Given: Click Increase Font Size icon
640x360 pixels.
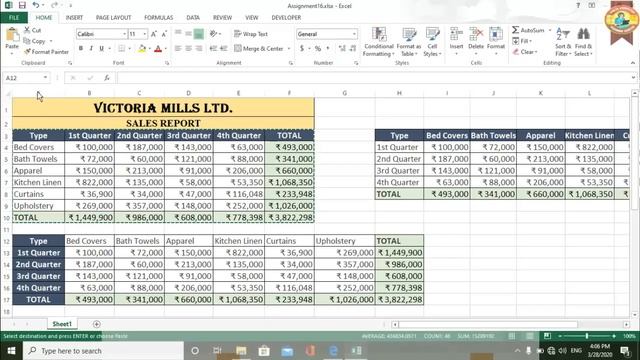Looking at the screenshot, I should (x=154, y=34).
